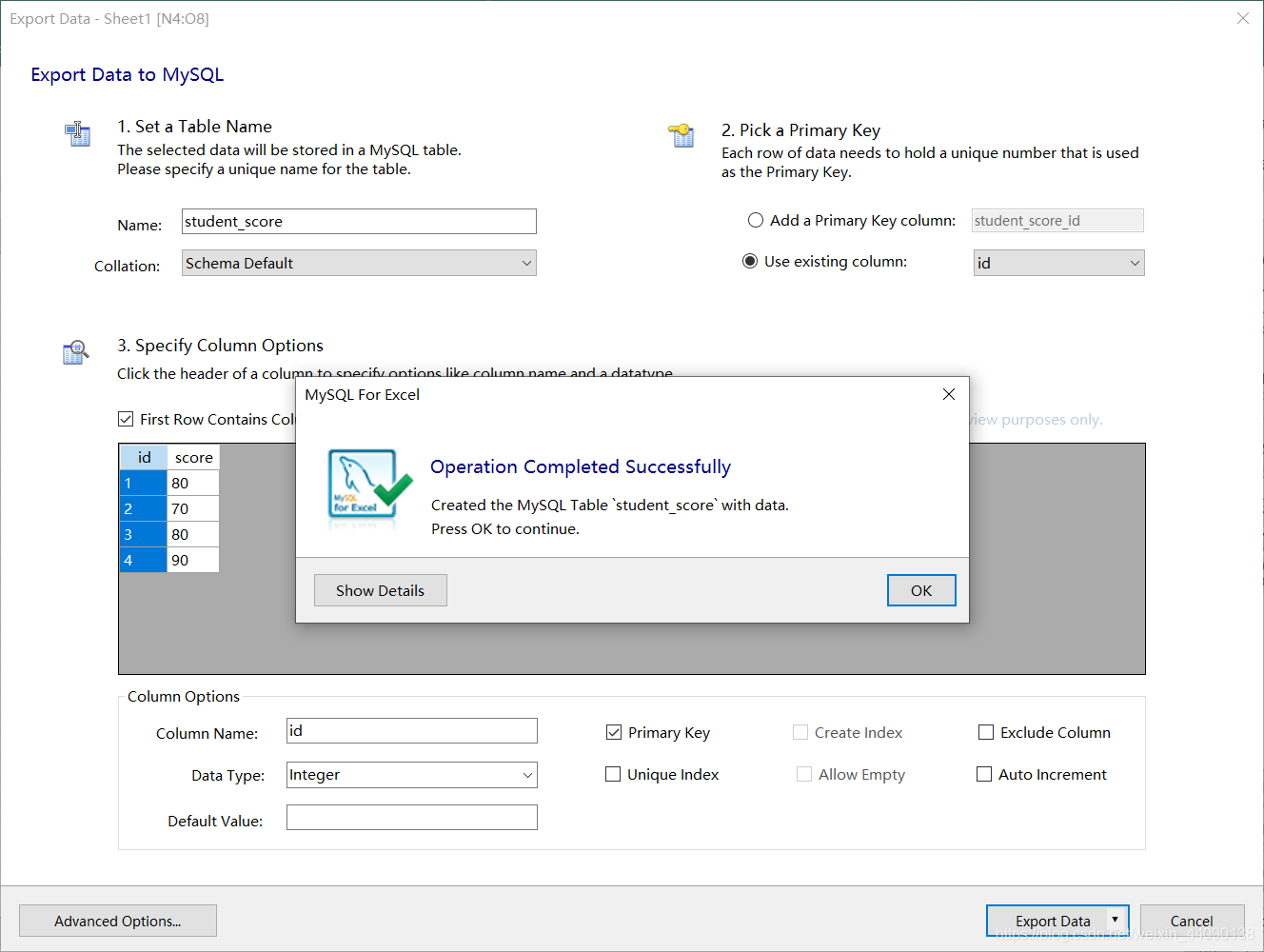
Task: Click the Export Data to MySQL heading
Action: [x=128, y=74]
